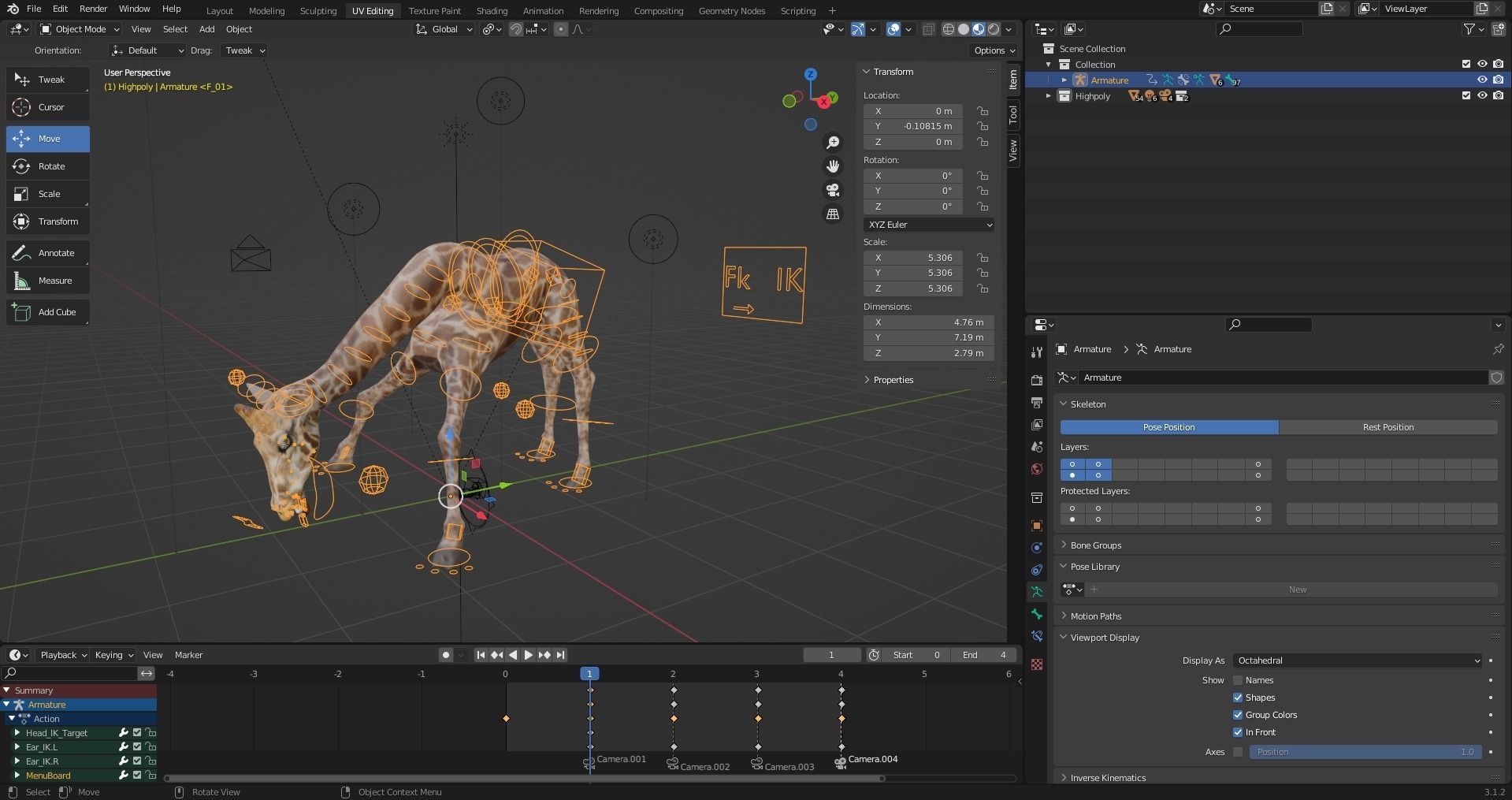
Task: Select the Annotate tool
Action: tap(48, 253)
